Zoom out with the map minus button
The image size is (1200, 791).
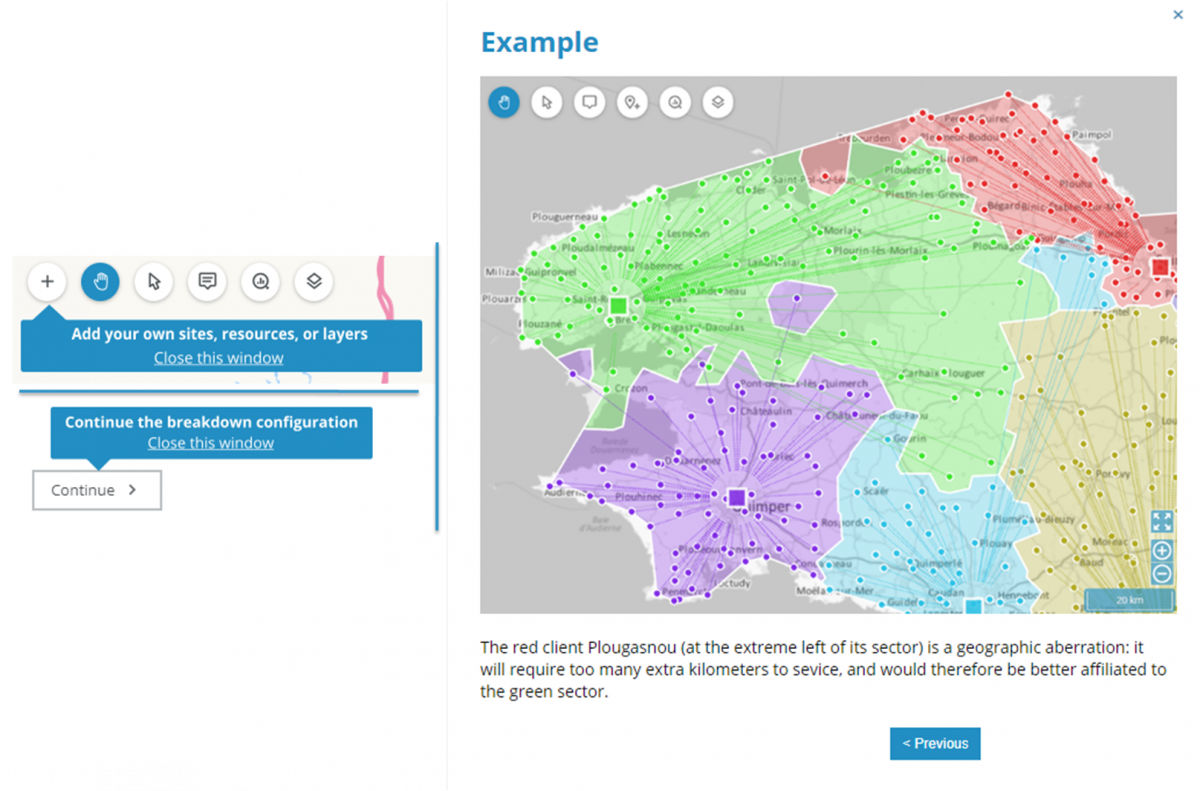pyautogui.click(x=1161, y=574)
